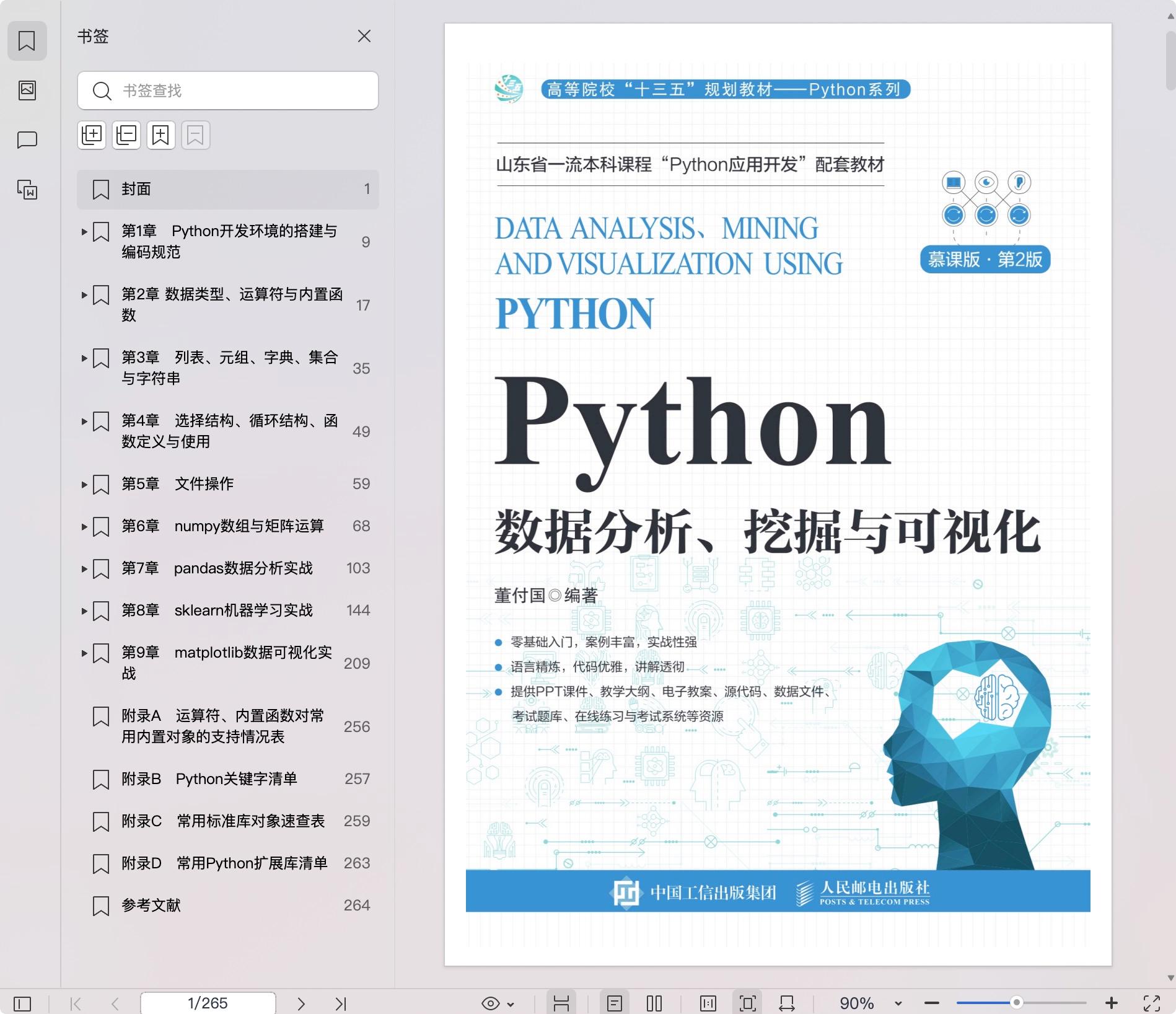The height and width of the screenshot is (1014, 1176).
Task: Expand 第2章 数据类型 chapter
Action: click(84, 295)
